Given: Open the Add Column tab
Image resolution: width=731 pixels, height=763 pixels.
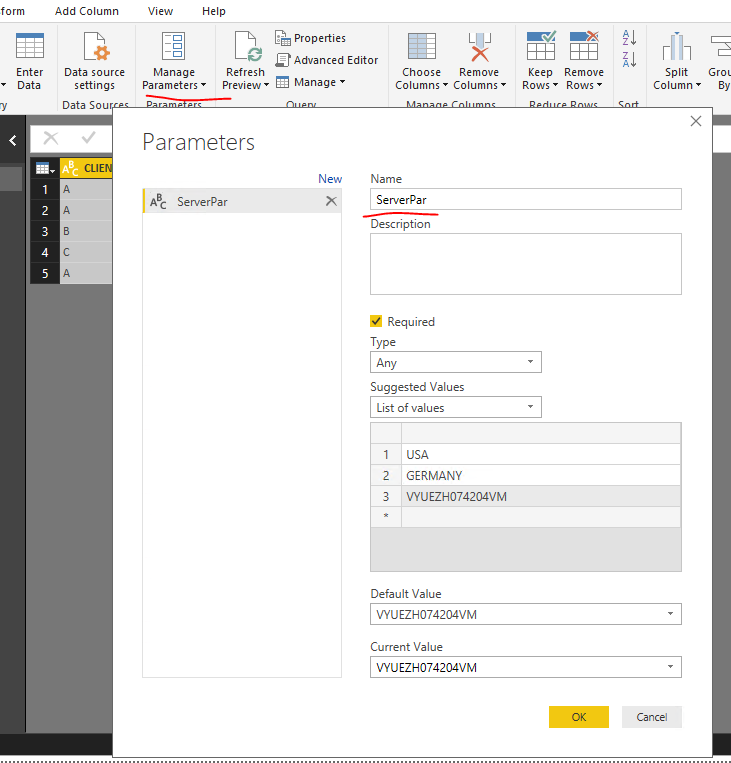Looking at the screenshot, I should point(87,11).
